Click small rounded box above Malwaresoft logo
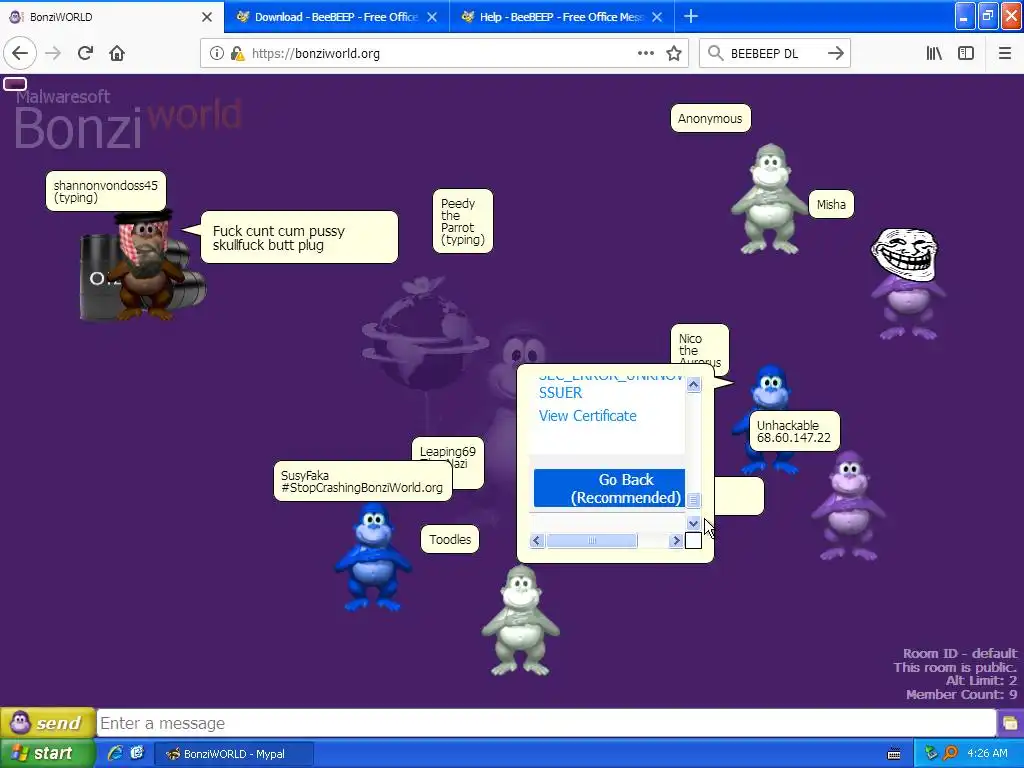1024x768 pixels. click(15, 84)
